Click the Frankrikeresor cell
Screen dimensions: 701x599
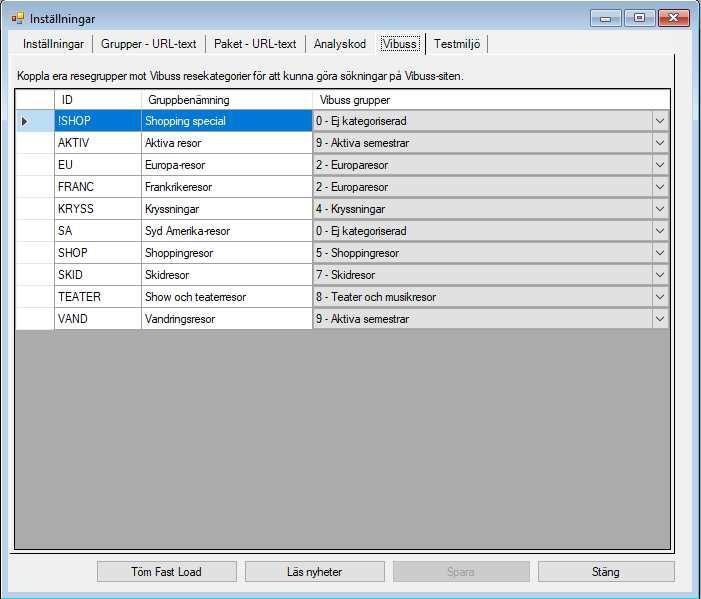click(x=227, y=186)
